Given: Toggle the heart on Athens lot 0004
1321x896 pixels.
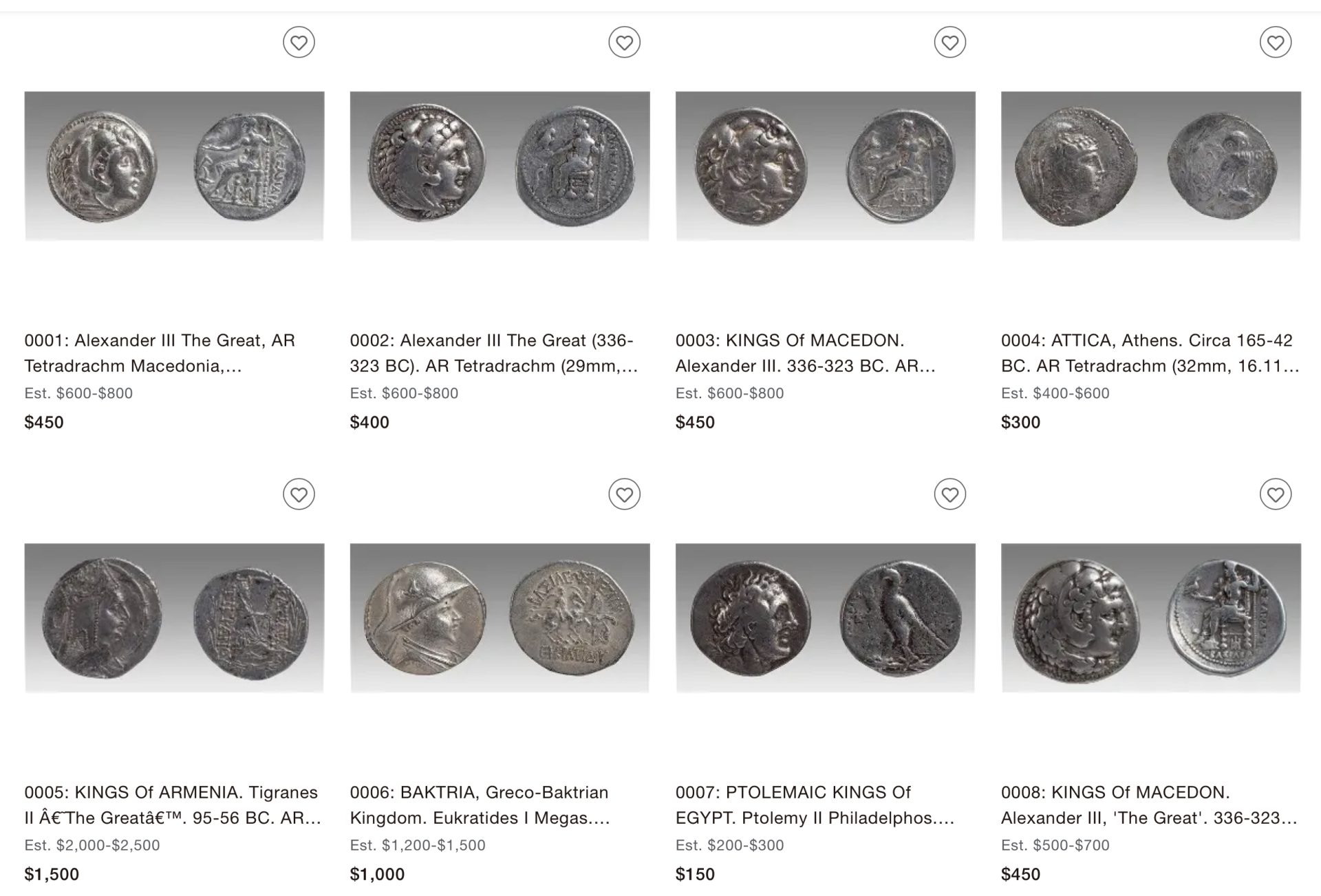Looking at the screenshot, I should pyautogui.click(x=1275, y=43).
